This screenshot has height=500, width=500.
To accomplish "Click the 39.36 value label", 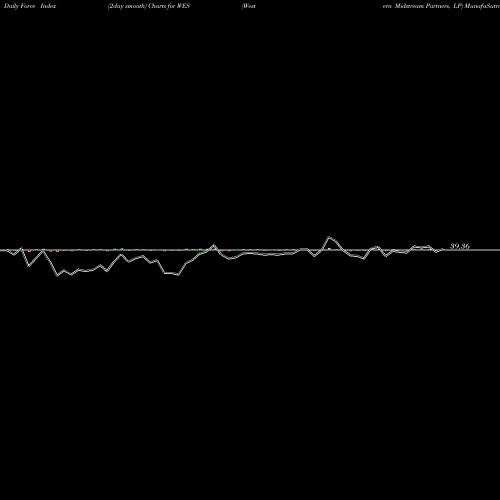I will tap(460, 246).
